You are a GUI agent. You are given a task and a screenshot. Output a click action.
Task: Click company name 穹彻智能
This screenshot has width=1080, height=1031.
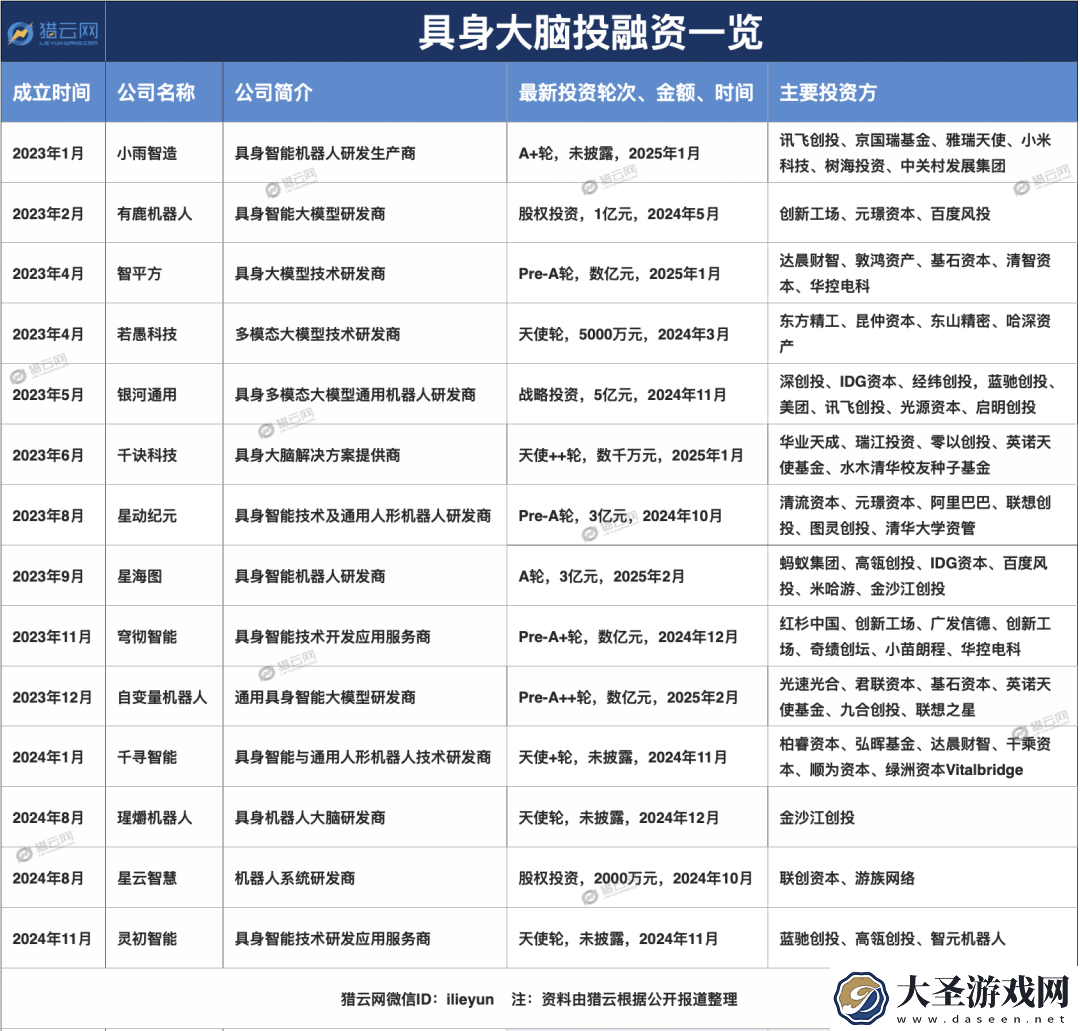pyautogui.click(x=147, y=636)
